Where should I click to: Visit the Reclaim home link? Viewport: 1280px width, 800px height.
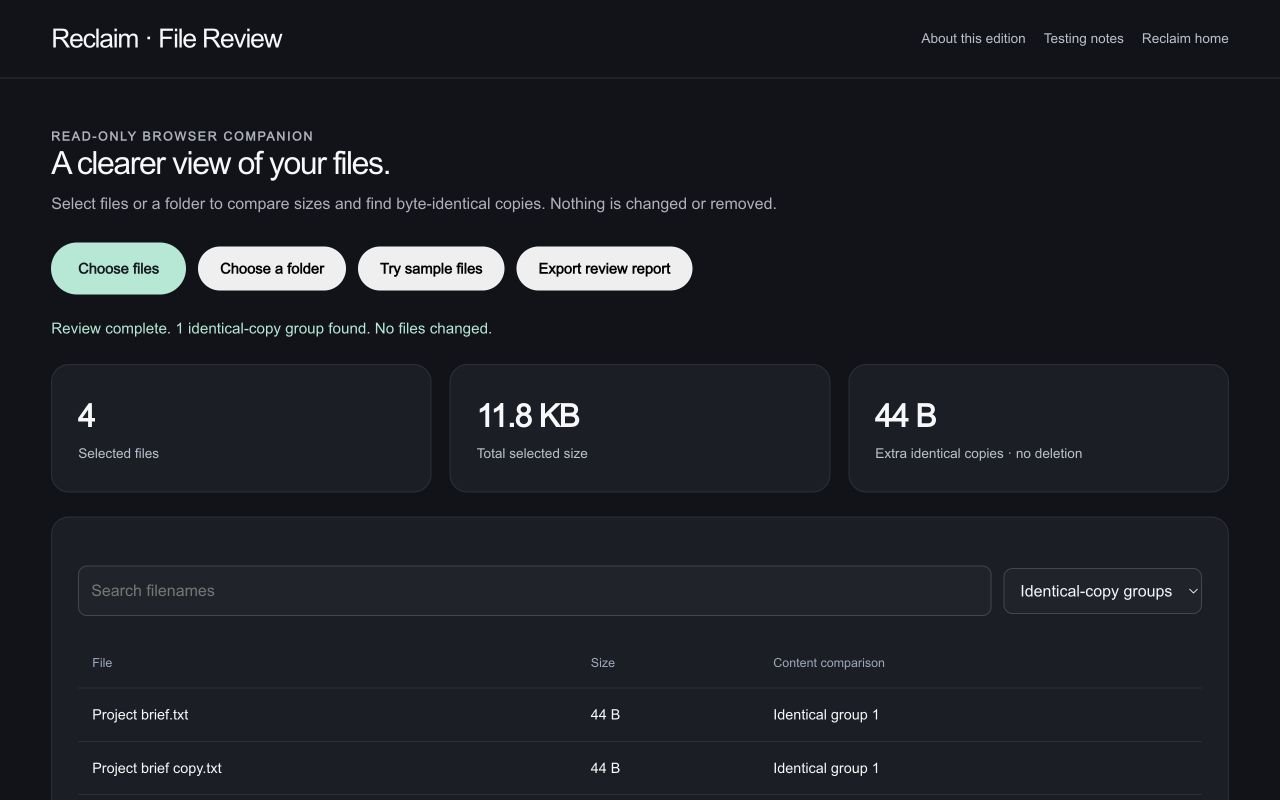(1185, 38)
